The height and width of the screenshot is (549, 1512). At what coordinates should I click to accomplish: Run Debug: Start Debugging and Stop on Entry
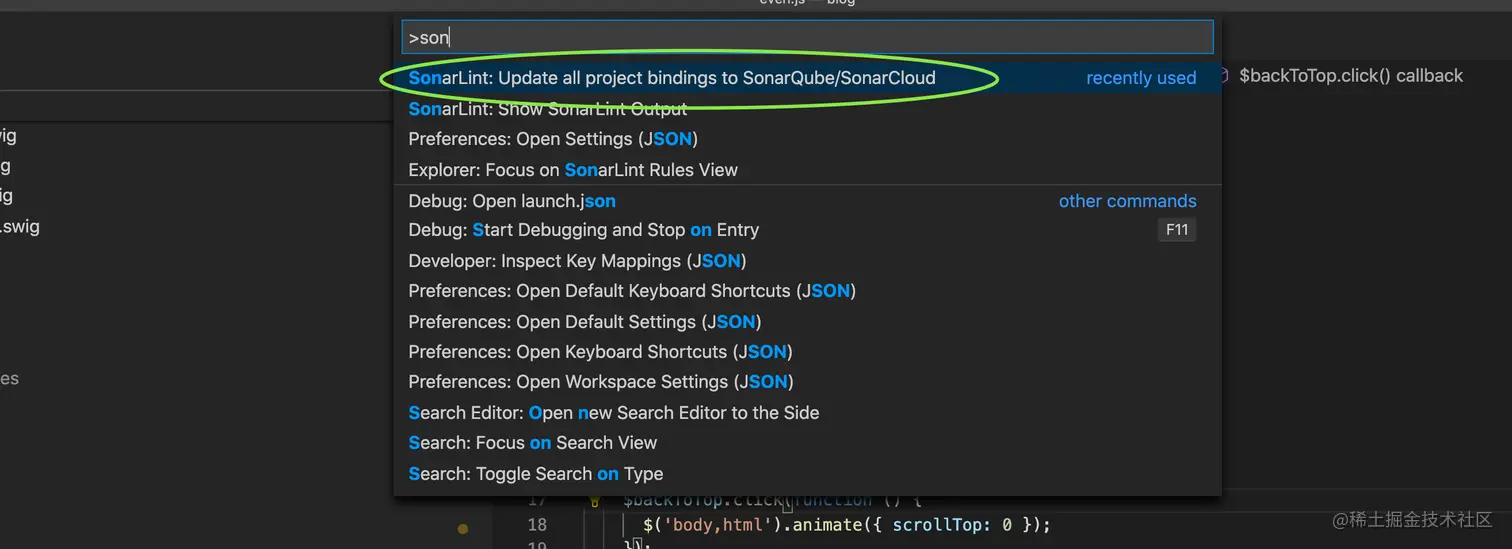(807, 230)
